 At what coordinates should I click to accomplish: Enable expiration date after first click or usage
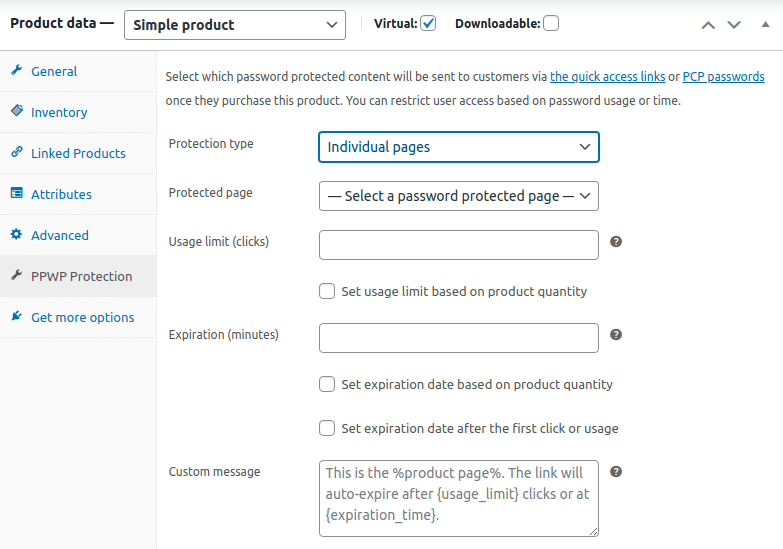tap(327, 428)
